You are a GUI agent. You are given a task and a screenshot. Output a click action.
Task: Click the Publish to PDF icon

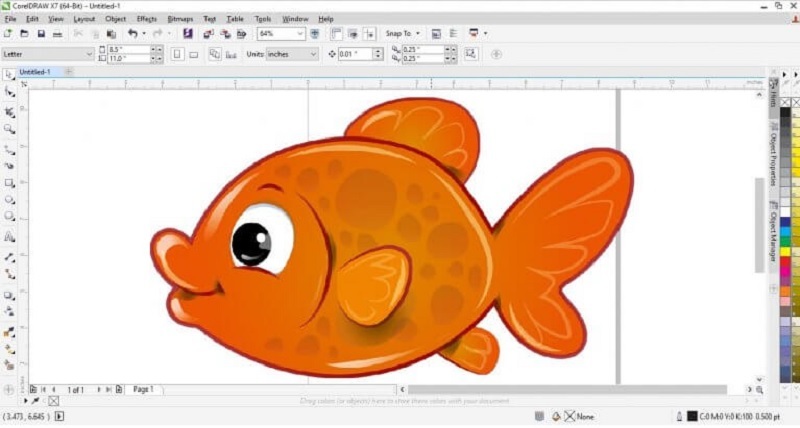point(241,34)
